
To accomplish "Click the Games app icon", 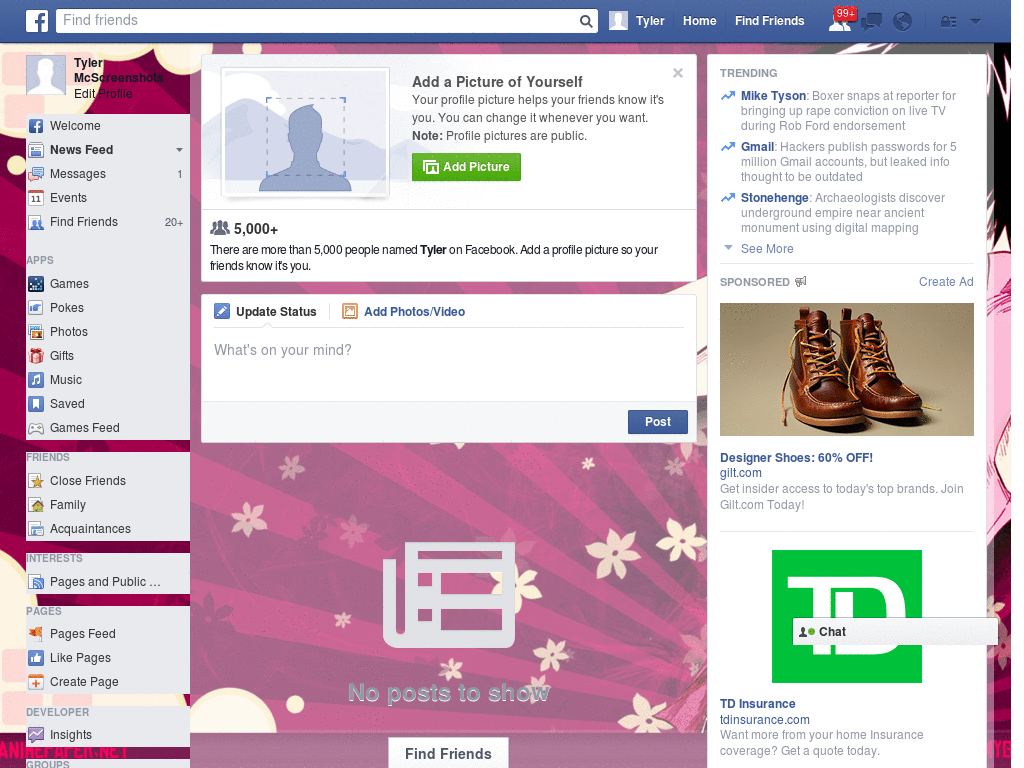I will 37,284.
